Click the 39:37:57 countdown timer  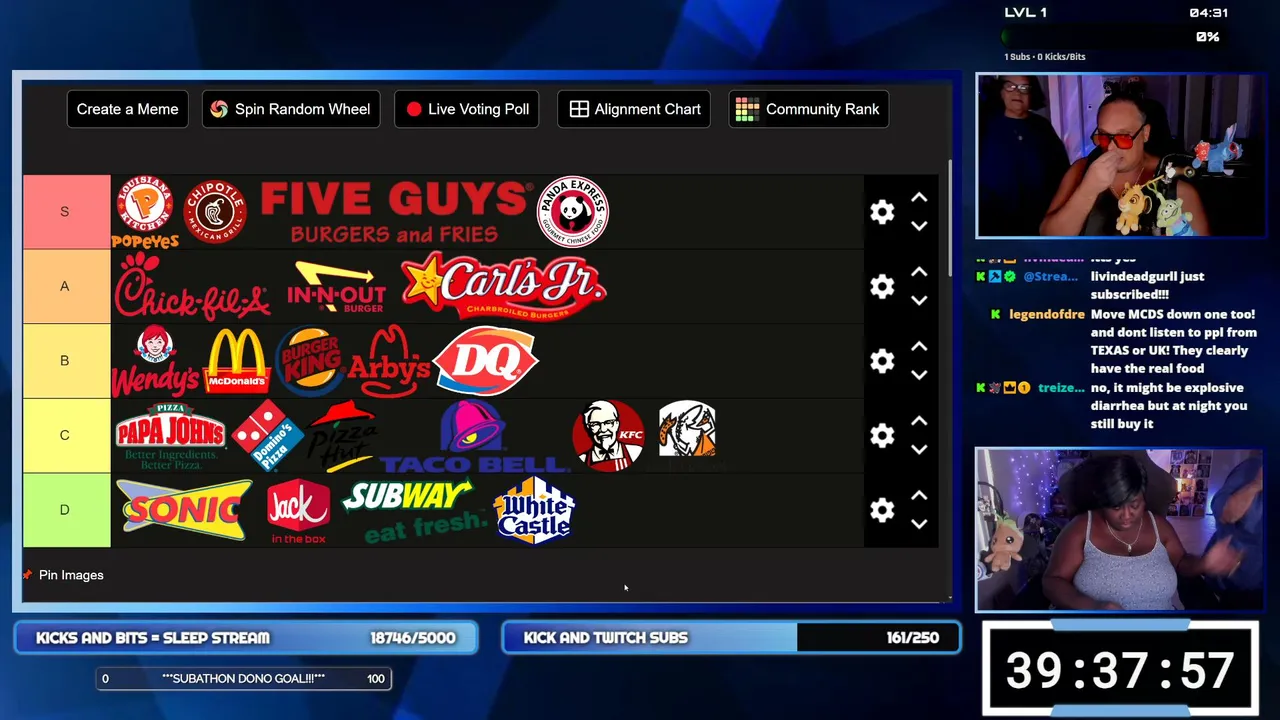[1120, 670]
